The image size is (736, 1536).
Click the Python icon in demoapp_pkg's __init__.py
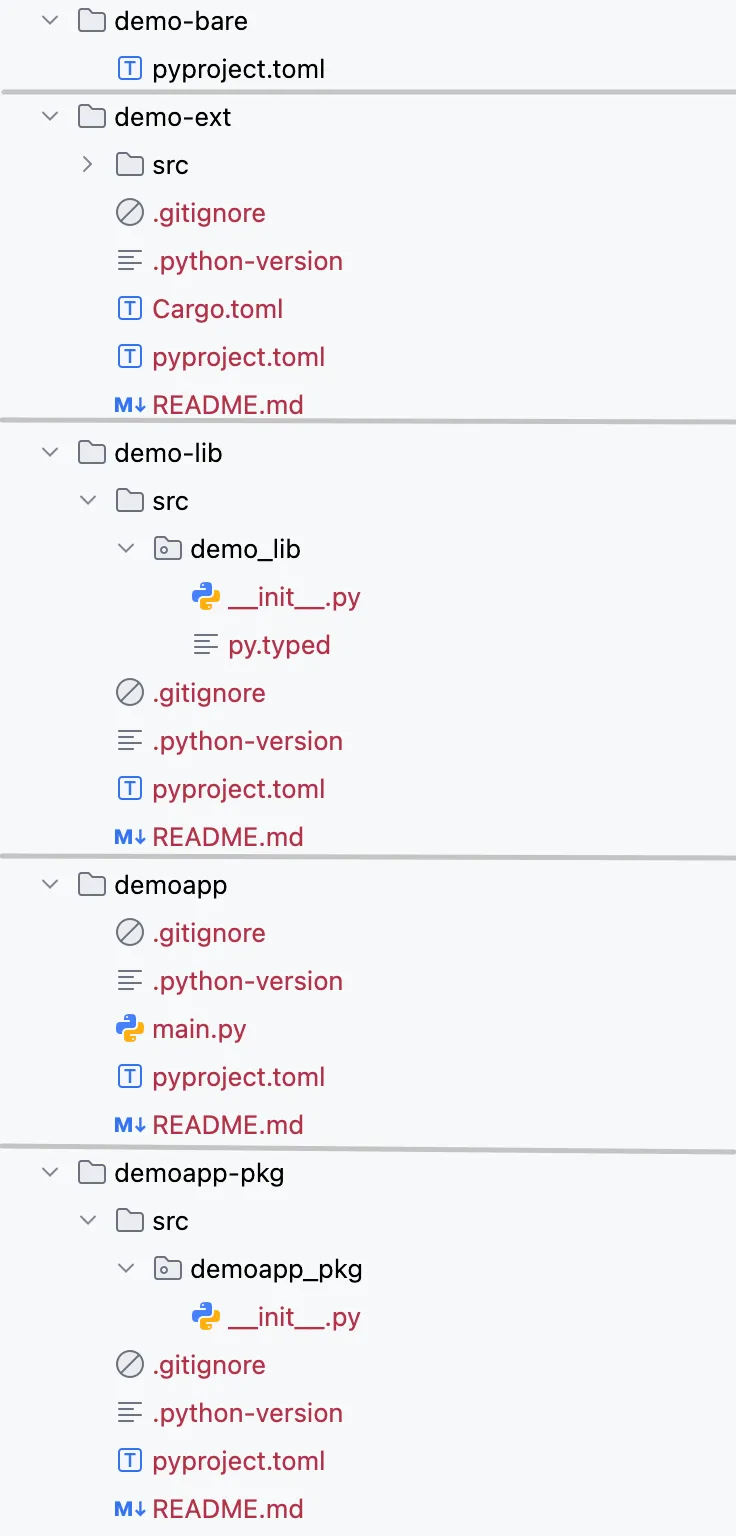pyautogui.click(x=205, y=1317)
